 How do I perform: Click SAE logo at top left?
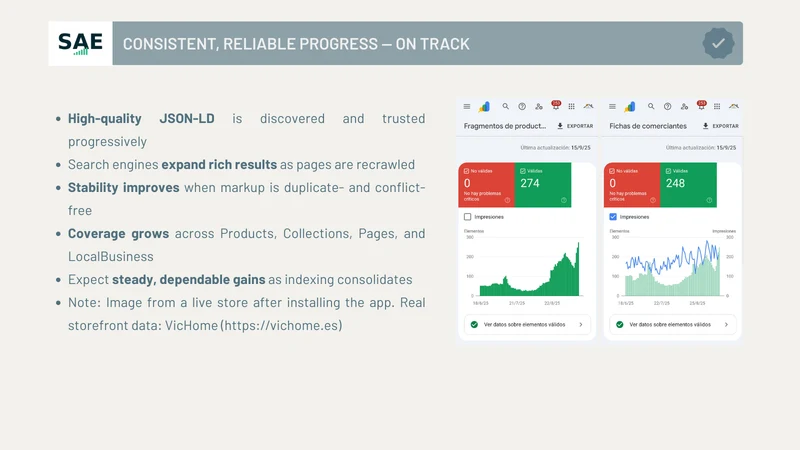tap(80, 43)
